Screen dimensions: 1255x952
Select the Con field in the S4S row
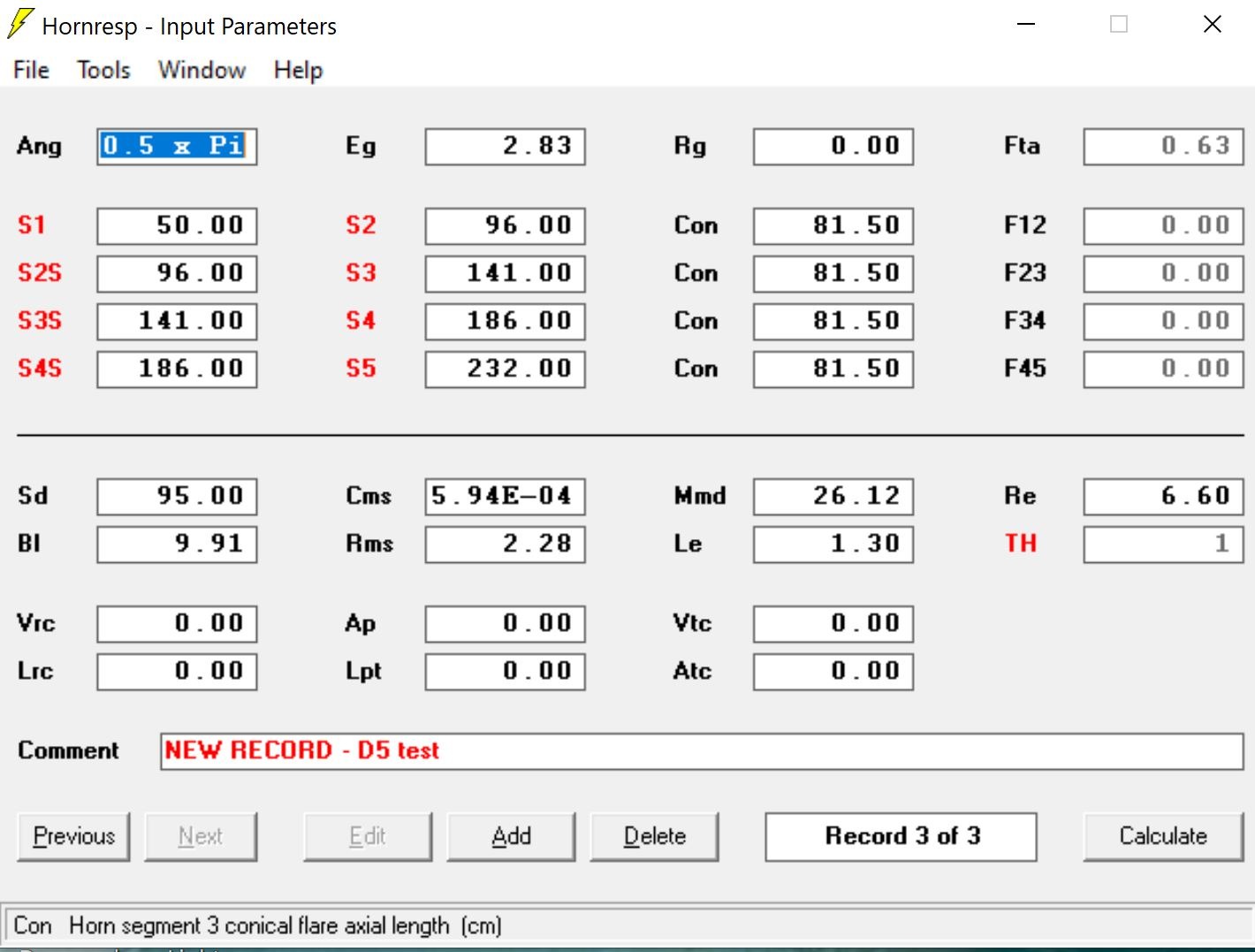coord(833,369)
